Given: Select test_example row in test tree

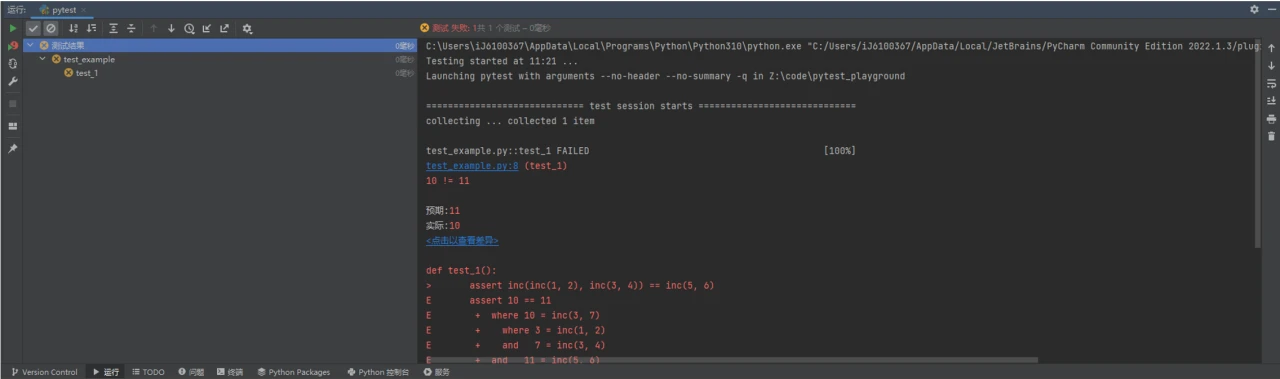Looking at the screenshot, I should 220,59.
